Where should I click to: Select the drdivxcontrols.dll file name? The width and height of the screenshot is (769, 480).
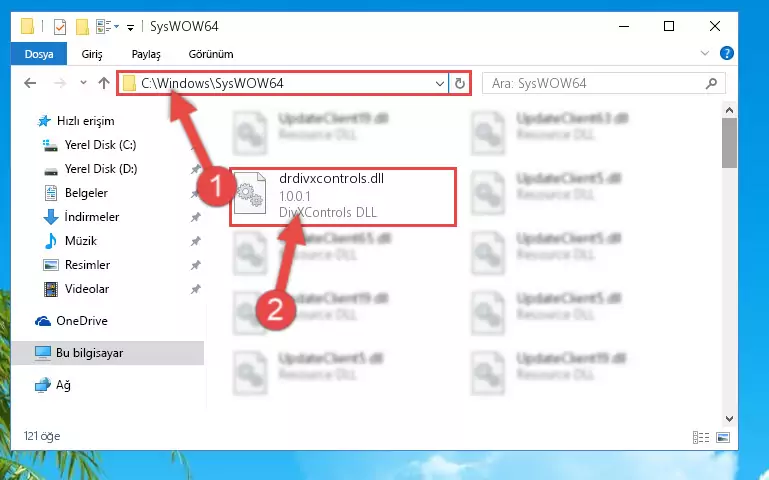[x=331, y=179]
